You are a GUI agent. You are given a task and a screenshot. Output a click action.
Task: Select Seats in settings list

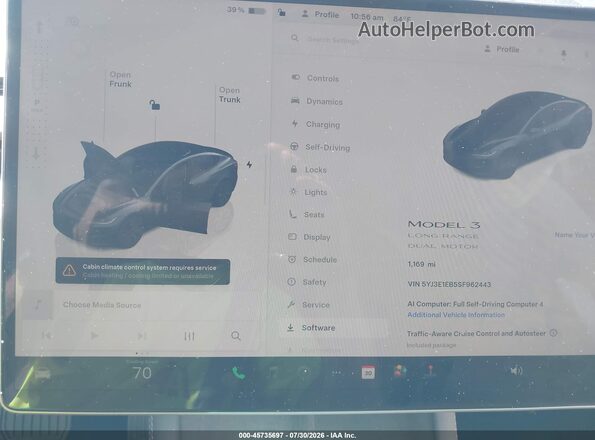[306, 214]
